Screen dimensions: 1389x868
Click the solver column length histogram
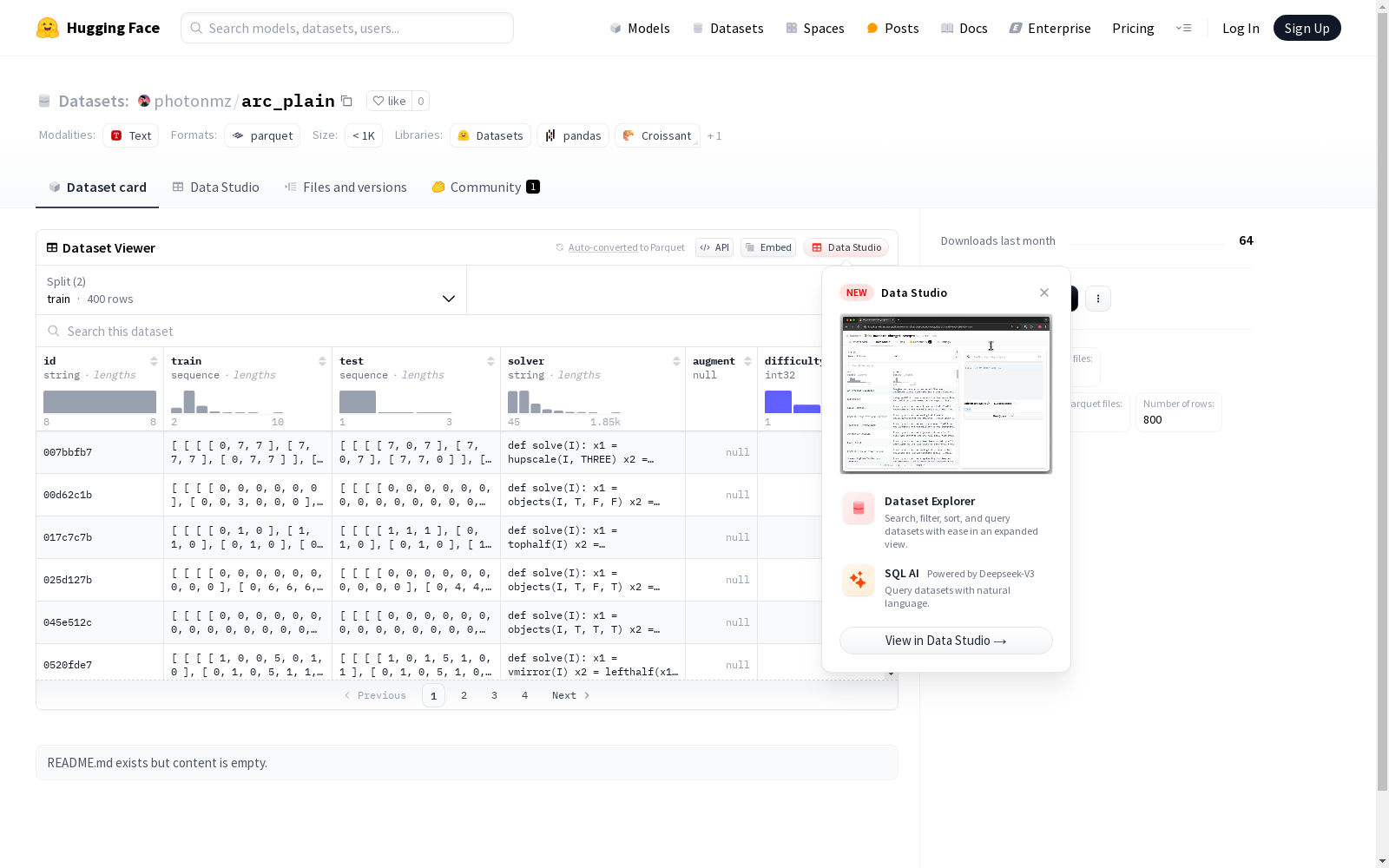point(564,402)
